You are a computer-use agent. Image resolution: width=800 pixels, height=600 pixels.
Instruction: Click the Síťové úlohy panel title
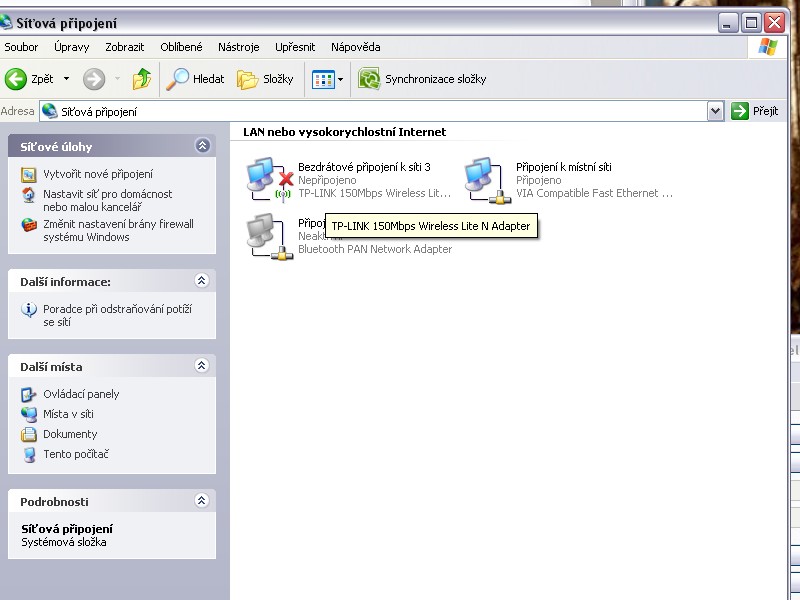click(56, 147)
